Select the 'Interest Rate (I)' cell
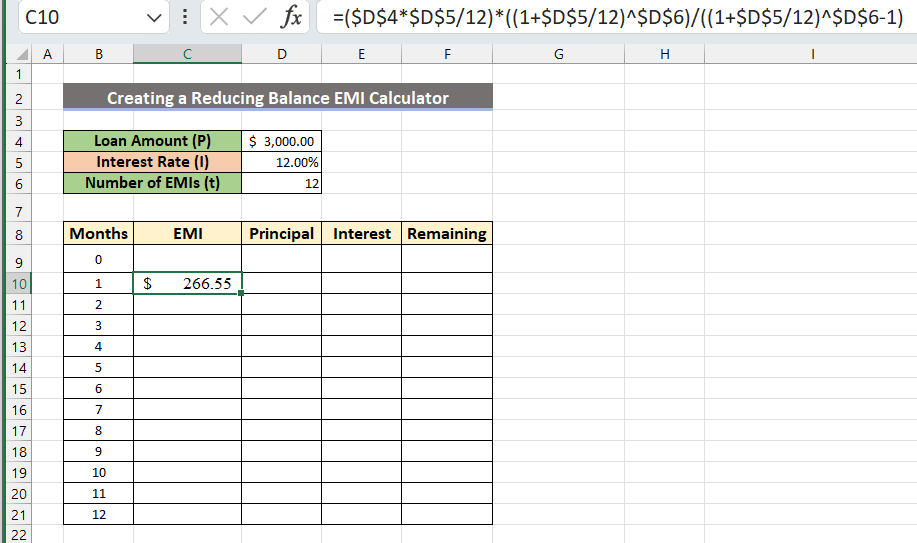This screenshot has height=543, width=917. [x=152, y=162]
